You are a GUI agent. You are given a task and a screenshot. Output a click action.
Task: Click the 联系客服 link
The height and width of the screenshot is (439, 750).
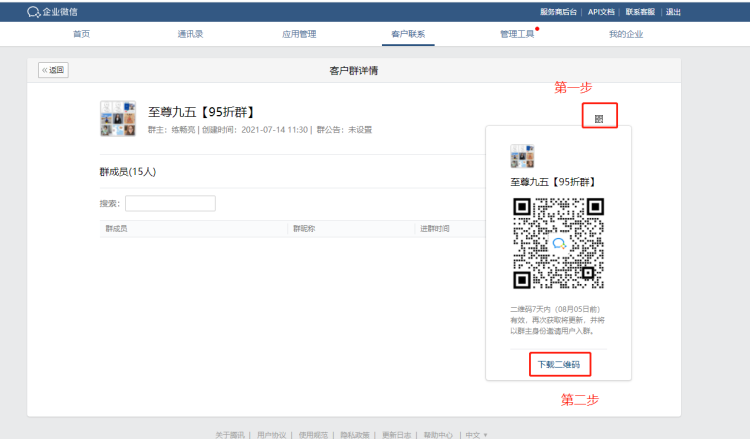[641, 12]
